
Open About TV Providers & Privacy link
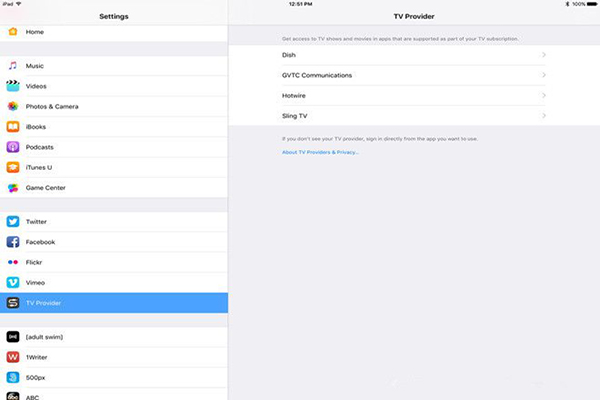coord(320,152)
